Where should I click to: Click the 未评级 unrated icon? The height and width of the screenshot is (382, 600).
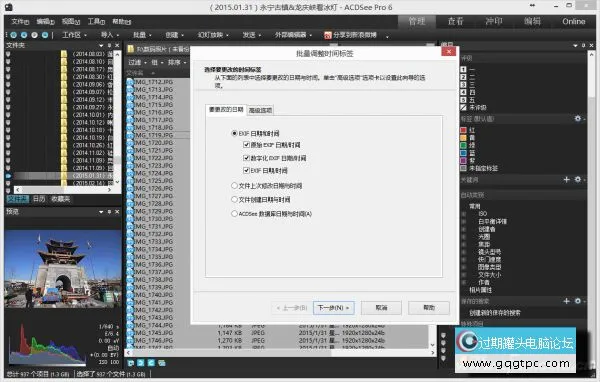tap(463, 108)
